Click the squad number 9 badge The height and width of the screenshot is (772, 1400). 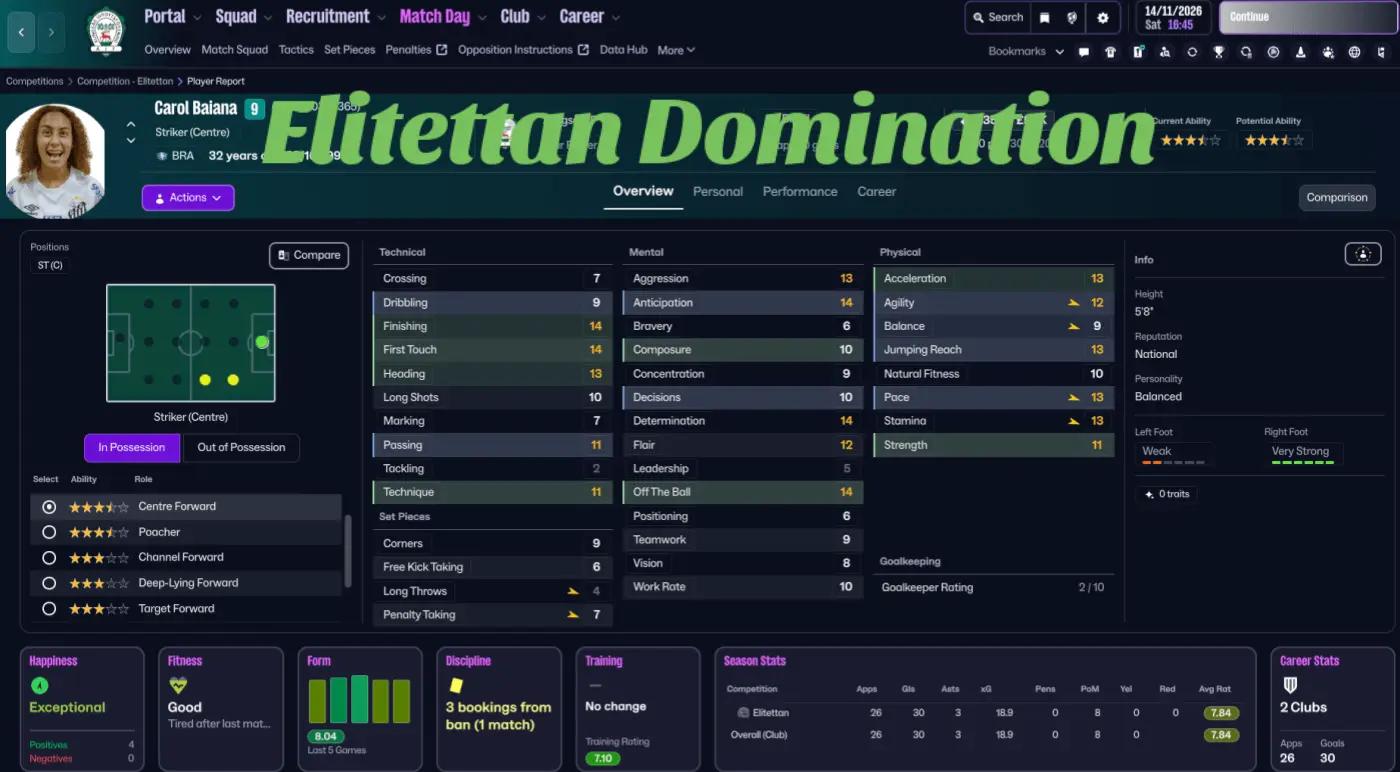click(x=254, y=110)
